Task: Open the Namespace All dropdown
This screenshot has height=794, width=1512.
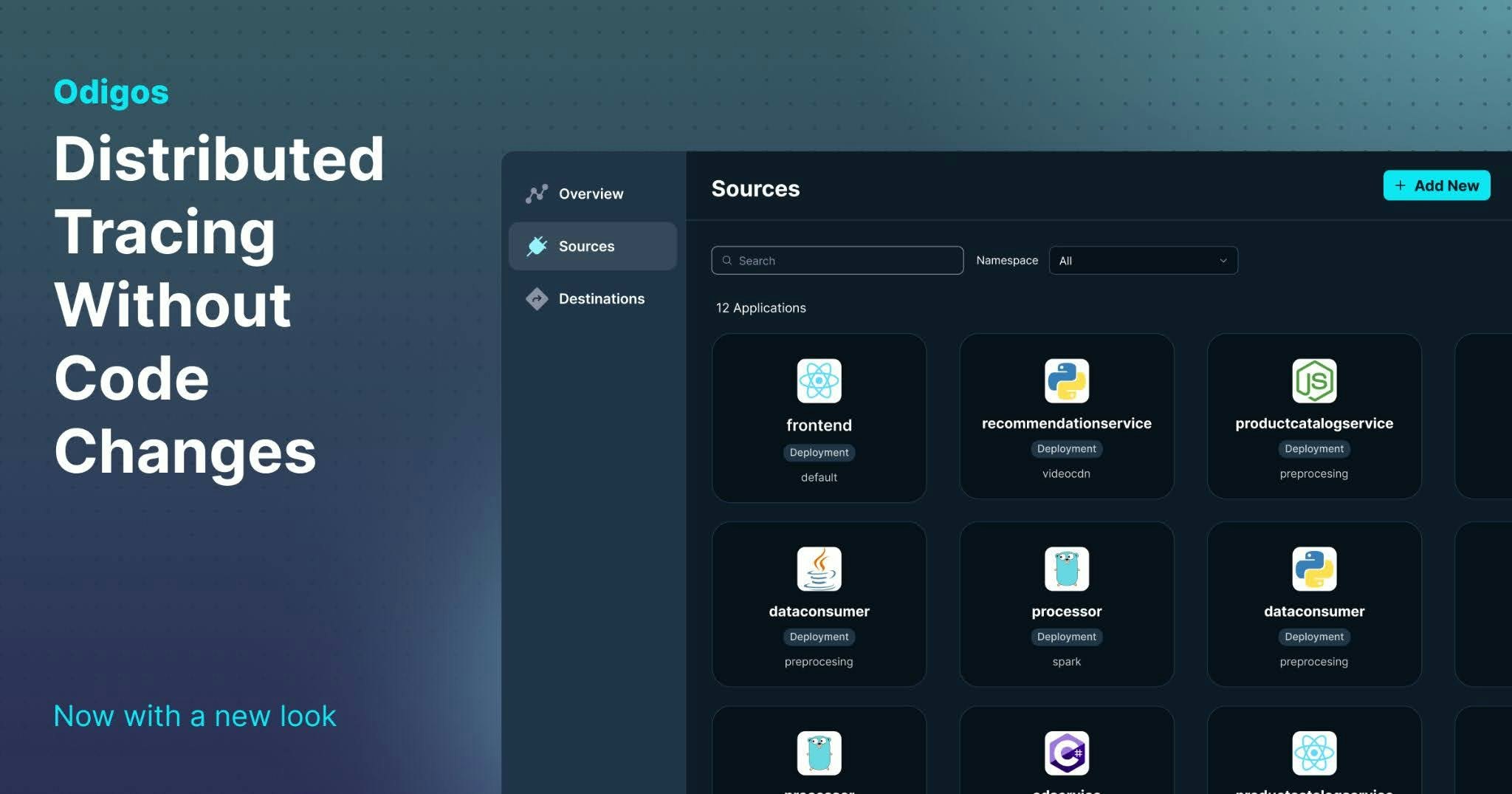Action: click(x=1143, y=261)
